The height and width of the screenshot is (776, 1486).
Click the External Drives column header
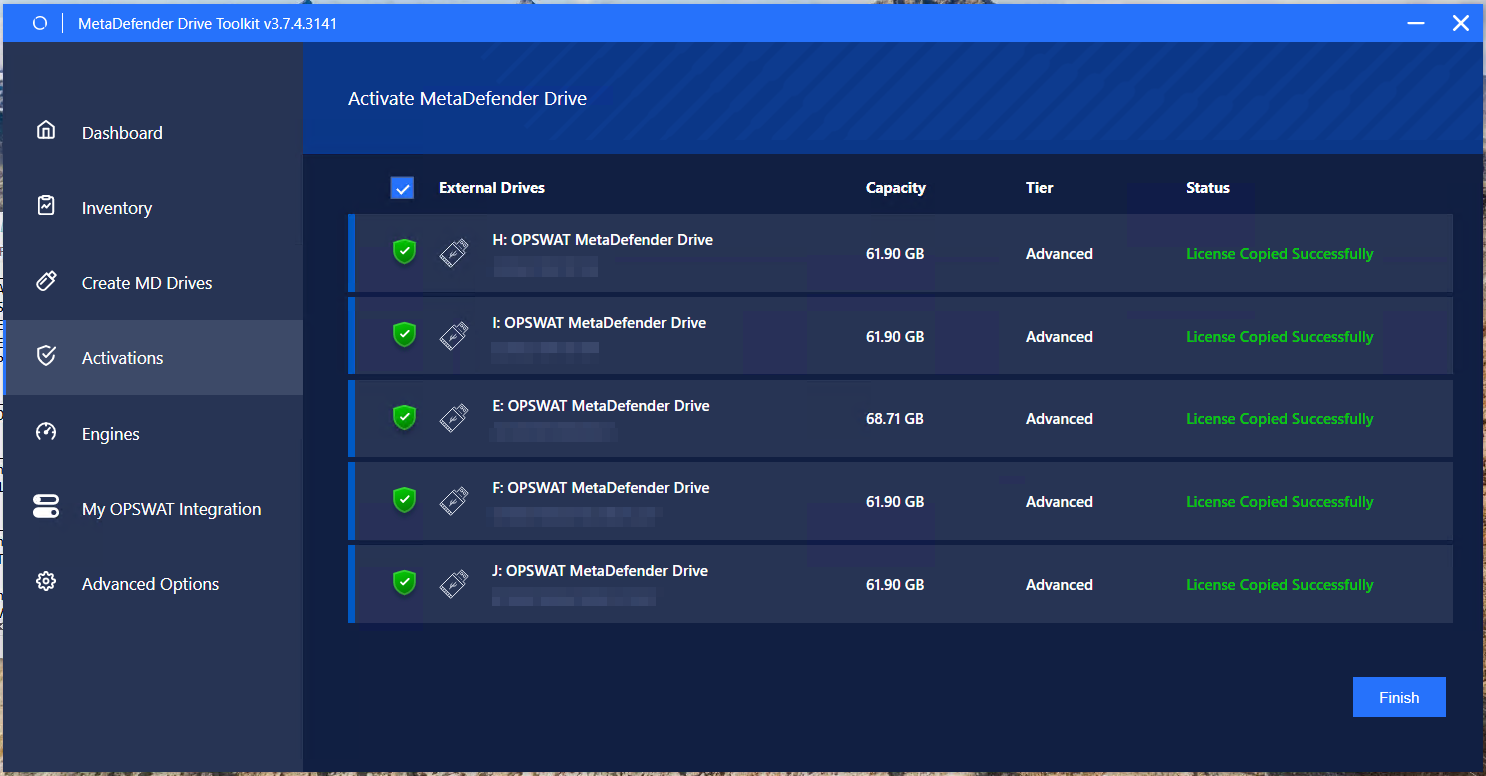click(x=492, y=188)
